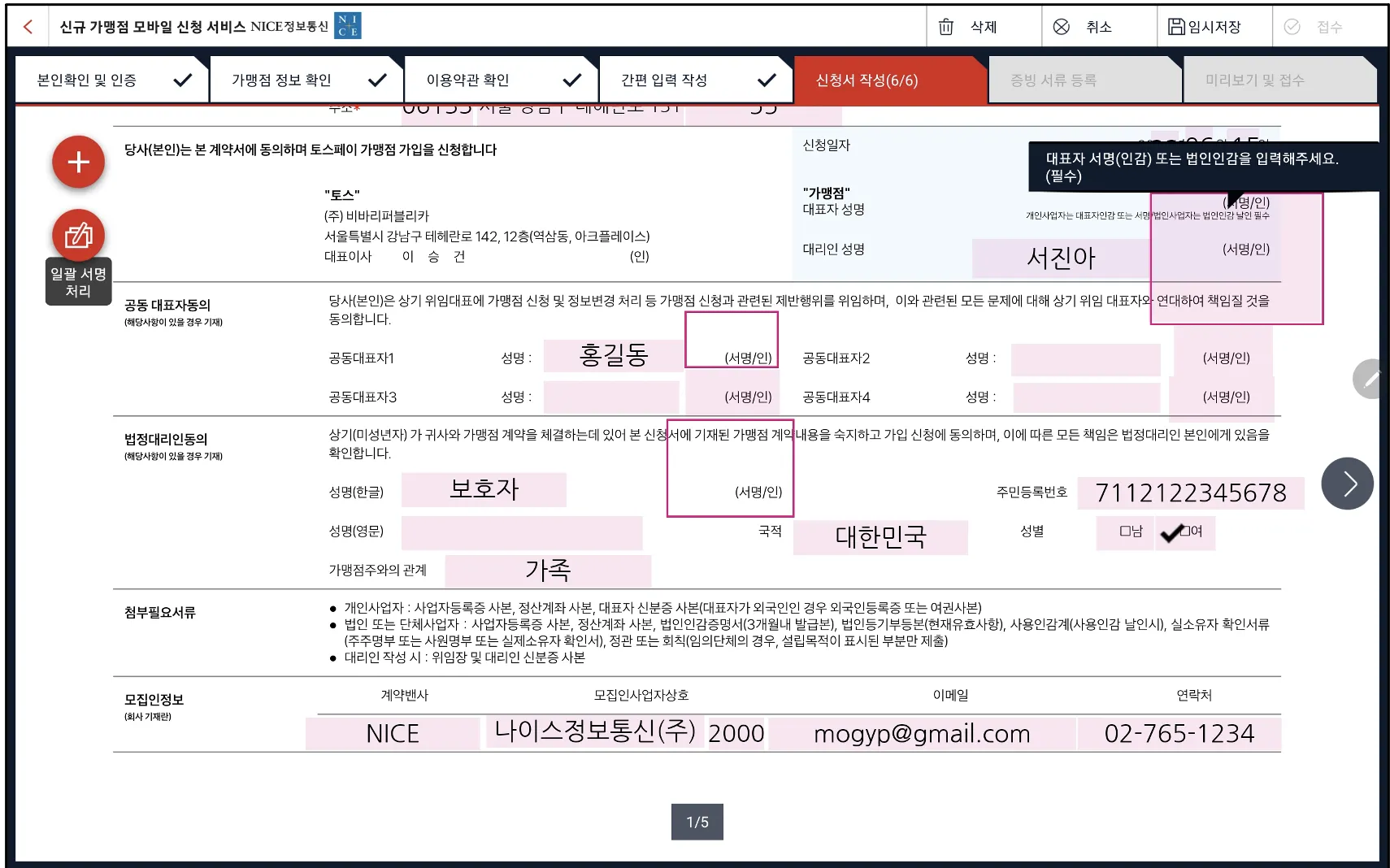Click the greyed-out 접수 check icon
Viewport: 1390px width, 868px height.
[1292, 27]
